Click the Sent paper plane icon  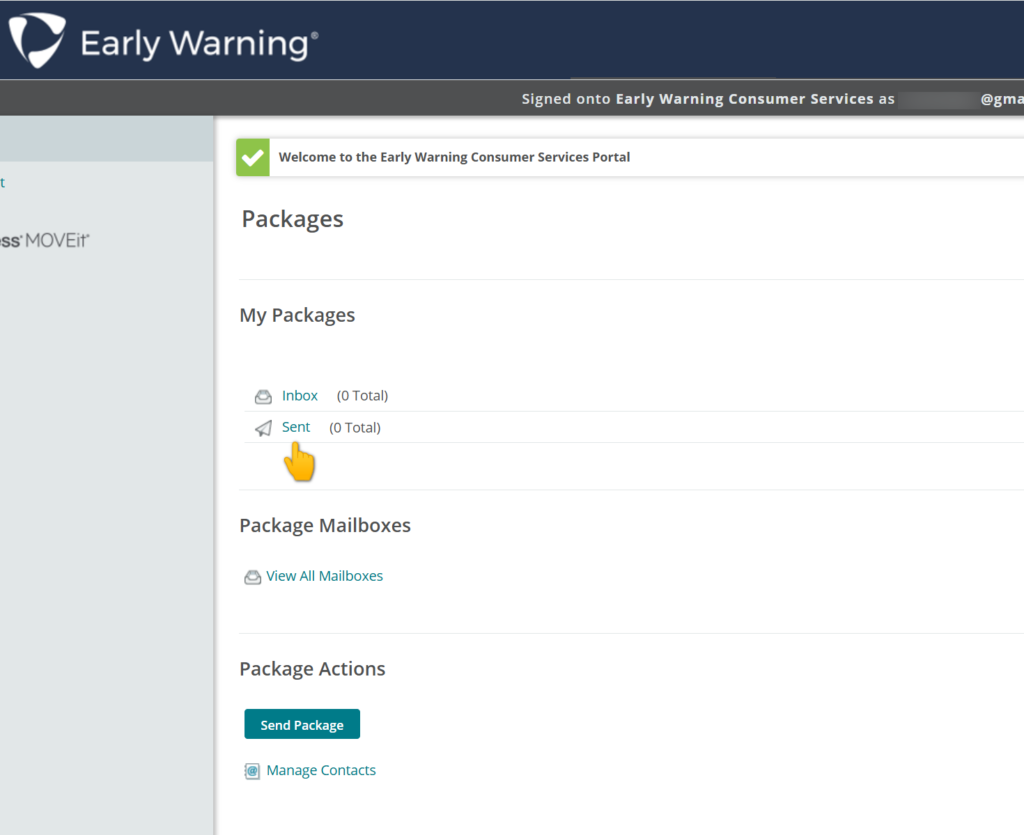[x=263, y=428]
